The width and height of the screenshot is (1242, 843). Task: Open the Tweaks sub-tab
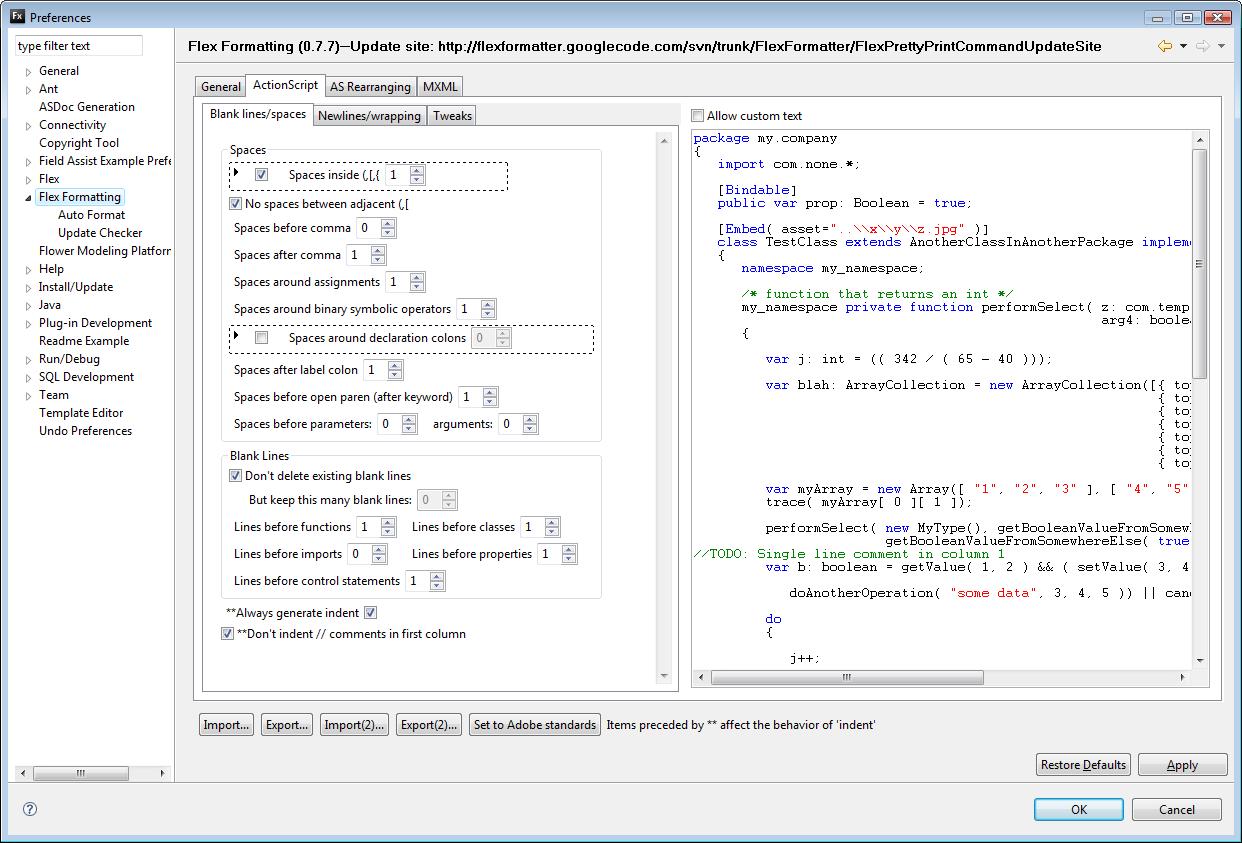pos(452,116)
